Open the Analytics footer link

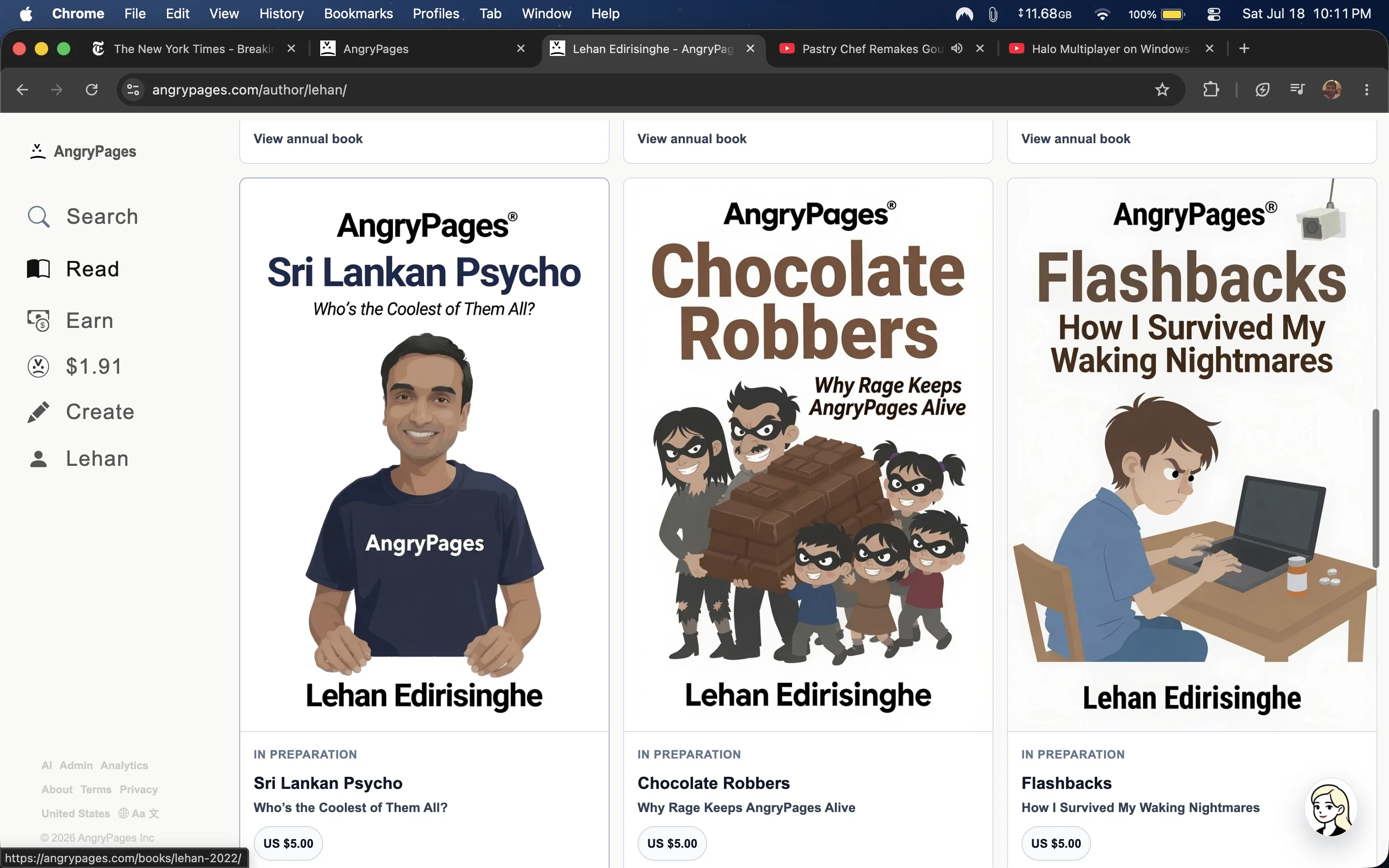124,765
